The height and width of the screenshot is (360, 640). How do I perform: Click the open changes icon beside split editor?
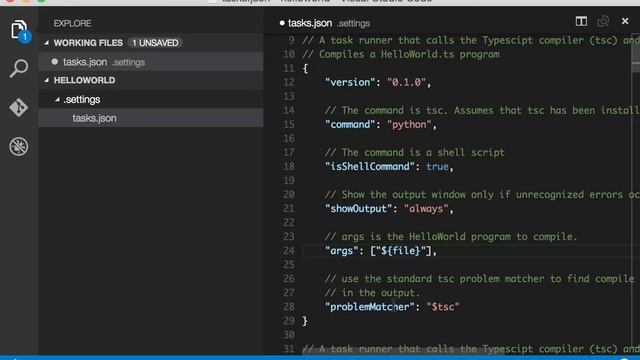tap(603, 21)
